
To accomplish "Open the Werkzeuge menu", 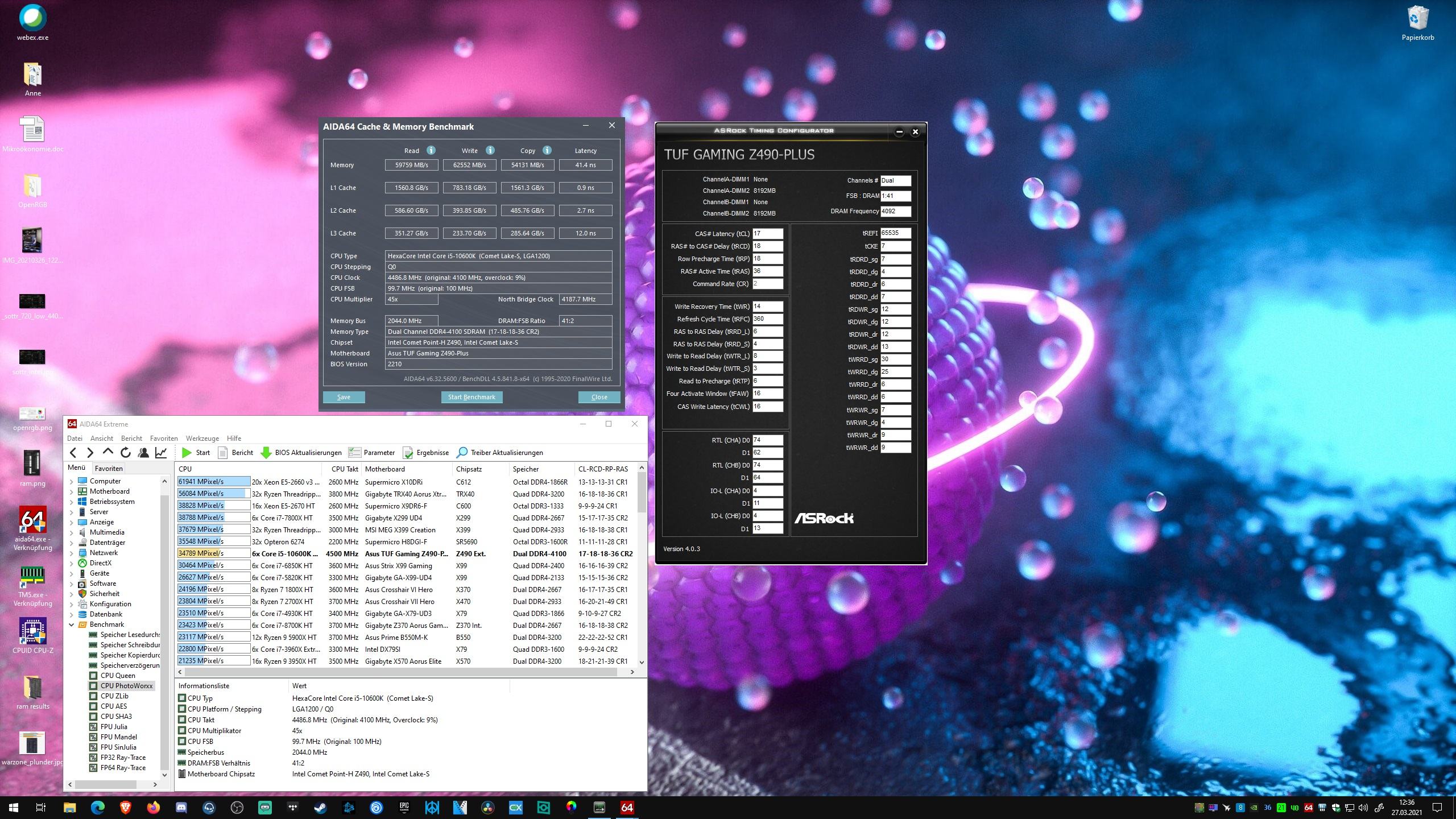I will click(202, 439).
